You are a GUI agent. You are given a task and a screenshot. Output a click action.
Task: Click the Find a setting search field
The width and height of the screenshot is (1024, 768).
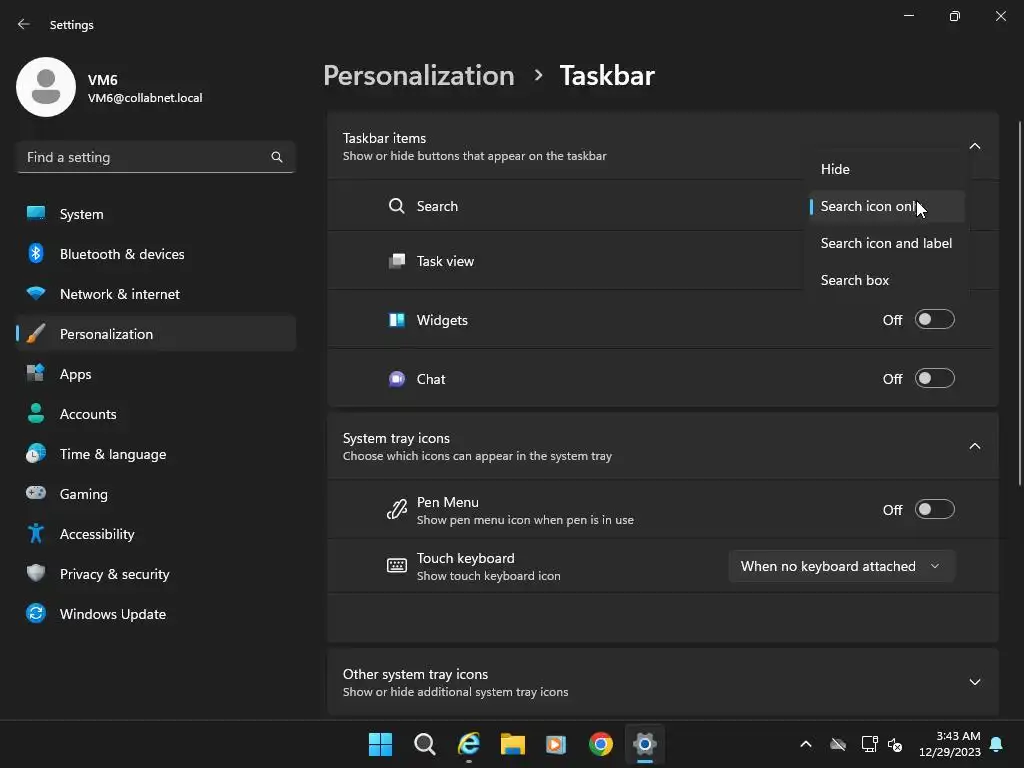tap(156, 157)
